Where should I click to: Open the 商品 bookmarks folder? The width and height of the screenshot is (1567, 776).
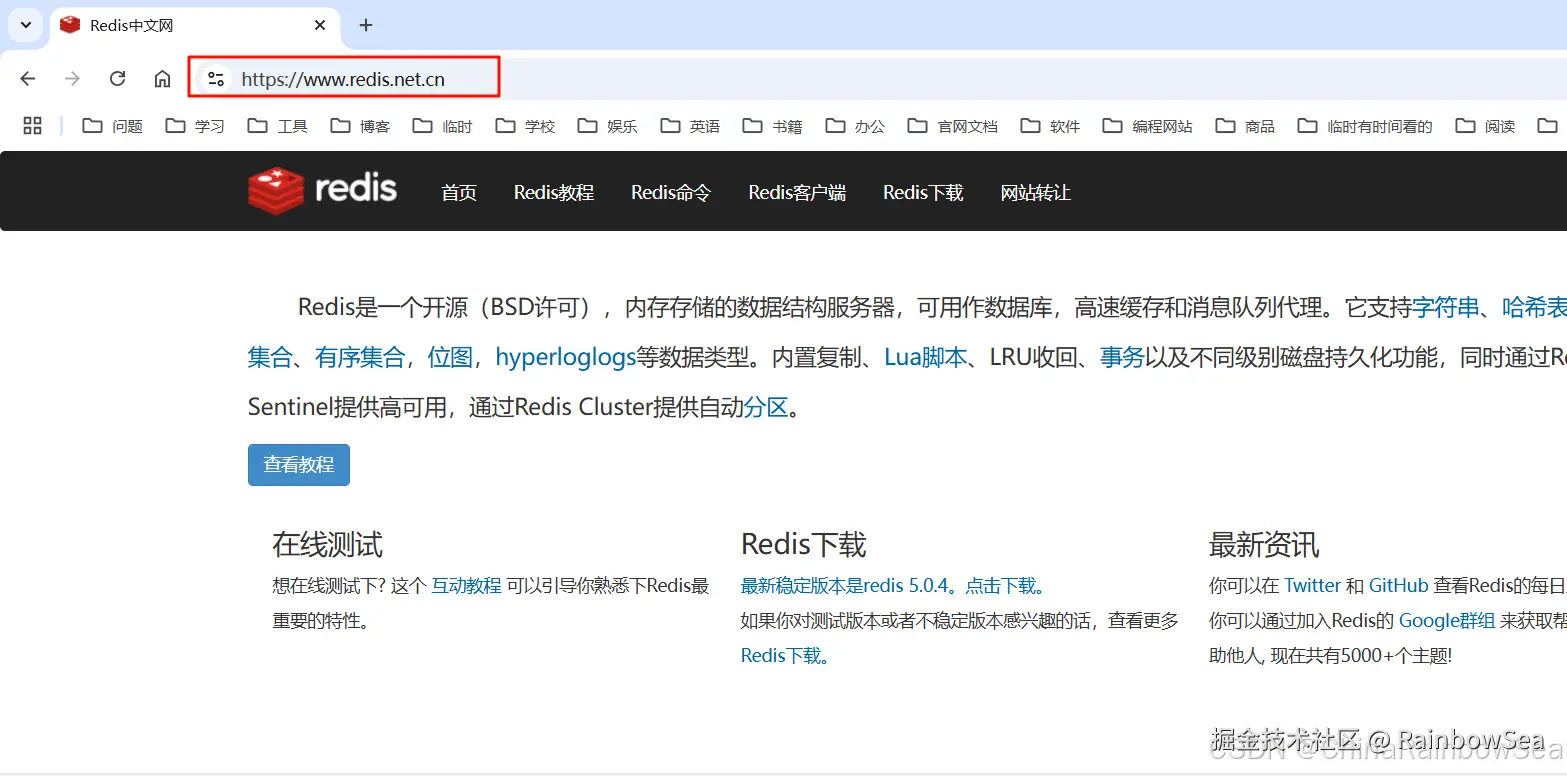(1245, 126)
